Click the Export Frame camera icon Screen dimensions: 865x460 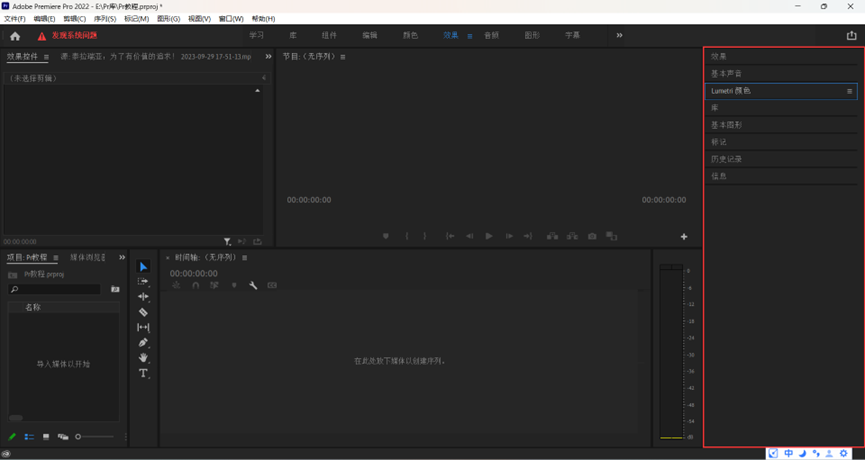click(592, 236)
